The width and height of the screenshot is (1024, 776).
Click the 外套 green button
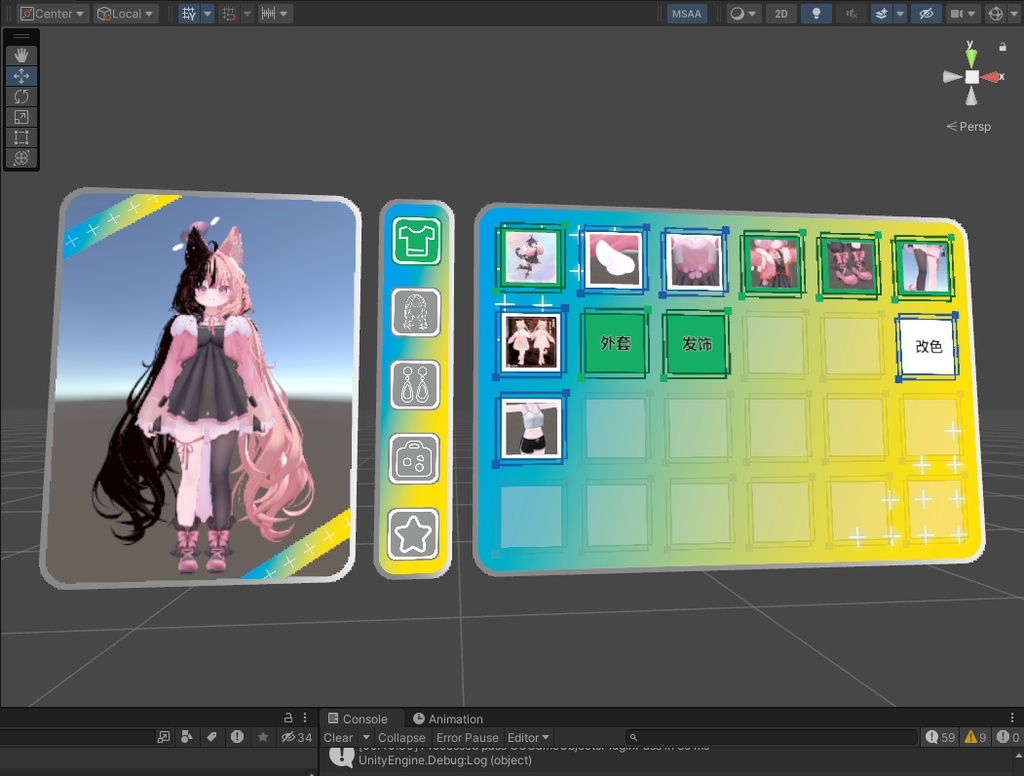tap(615, 343)
